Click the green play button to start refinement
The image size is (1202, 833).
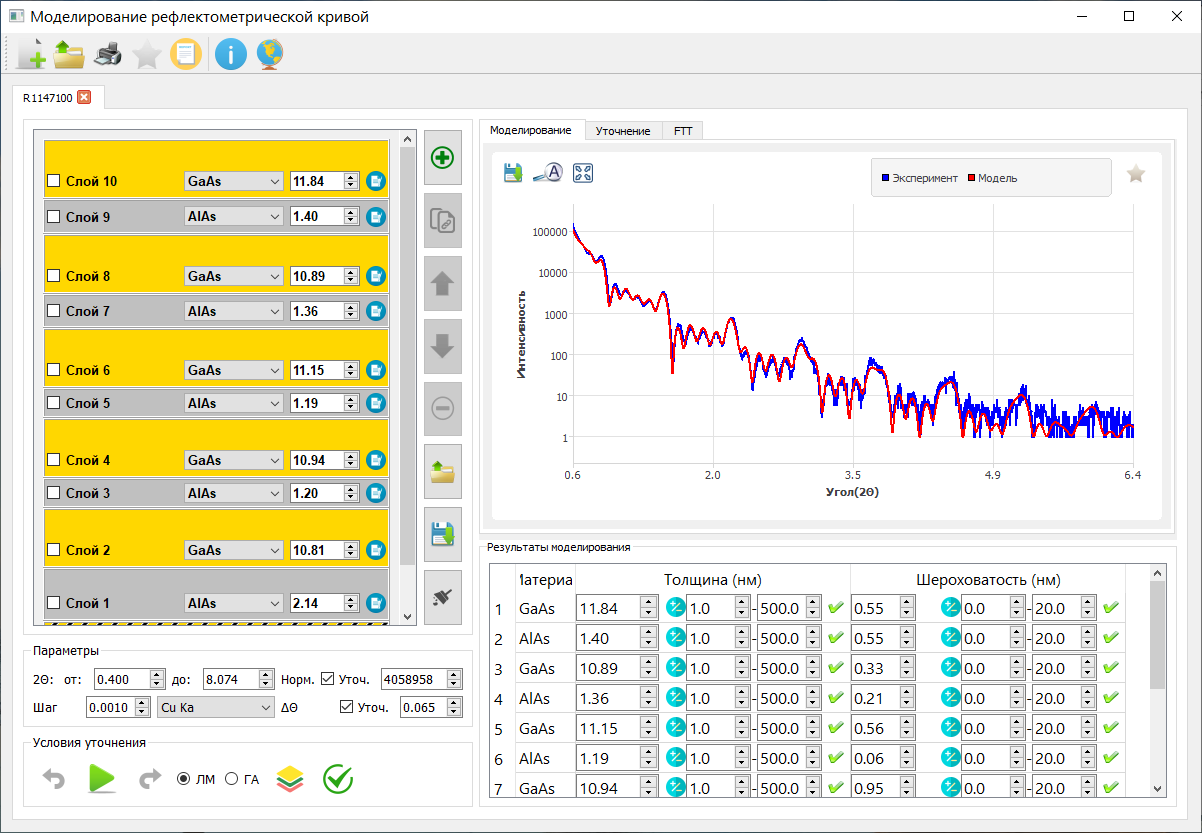pos(101,778)
